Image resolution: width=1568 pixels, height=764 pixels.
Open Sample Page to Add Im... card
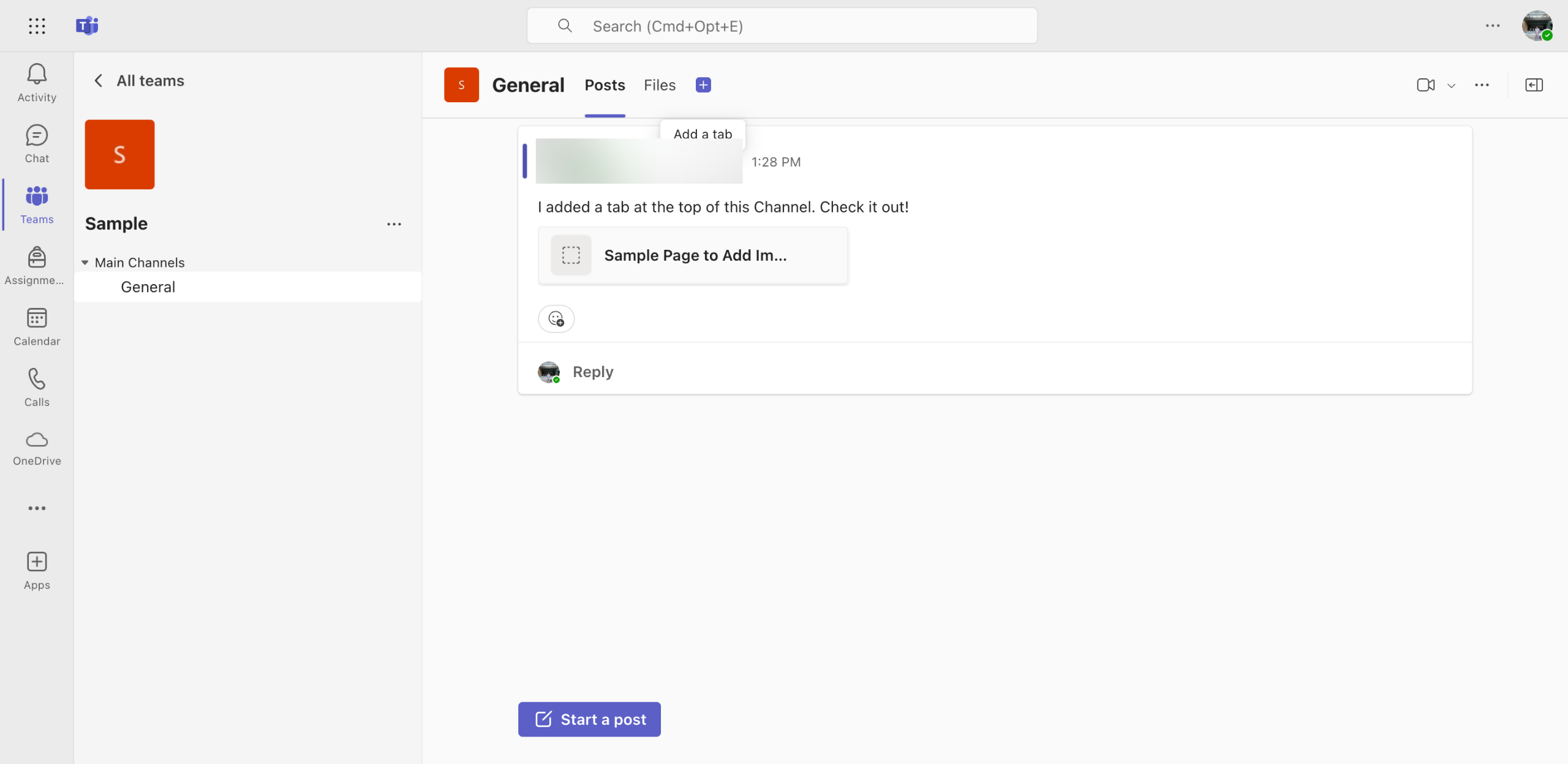point(693,255)
